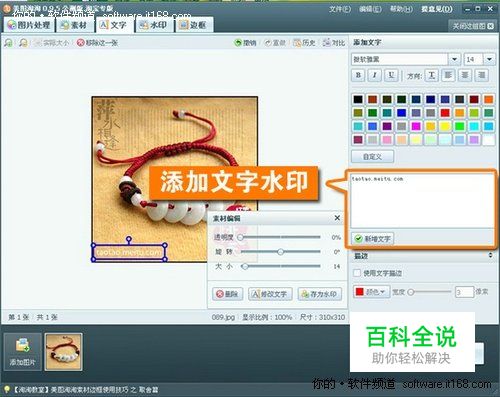Click the zoom in magnifier icon
Viewport: 500px width, 397px height.
tap(9, 43)
